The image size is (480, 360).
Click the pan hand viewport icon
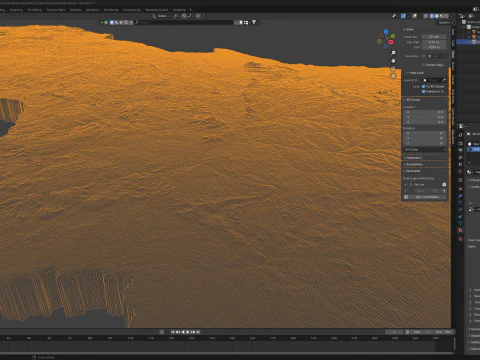tap(393, 61)
